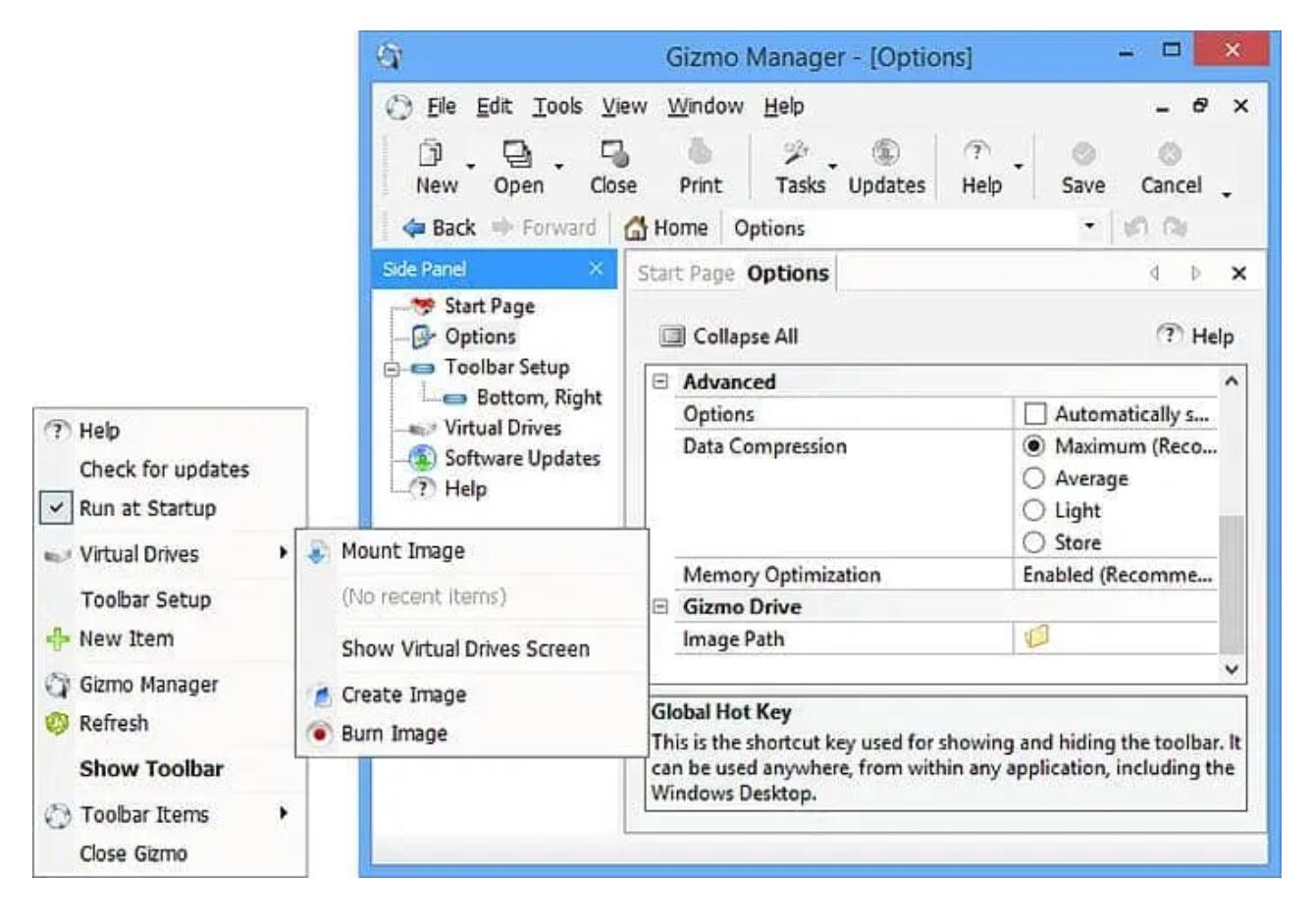
Task: Click Toolbar Setup in context menu
Action: tap(145, 599)
